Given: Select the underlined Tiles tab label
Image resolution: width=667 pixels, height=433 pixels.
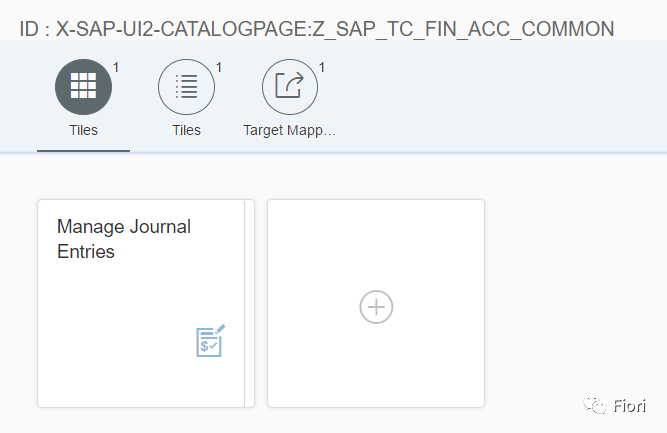Looking at the screenshot, I should 83,130.
